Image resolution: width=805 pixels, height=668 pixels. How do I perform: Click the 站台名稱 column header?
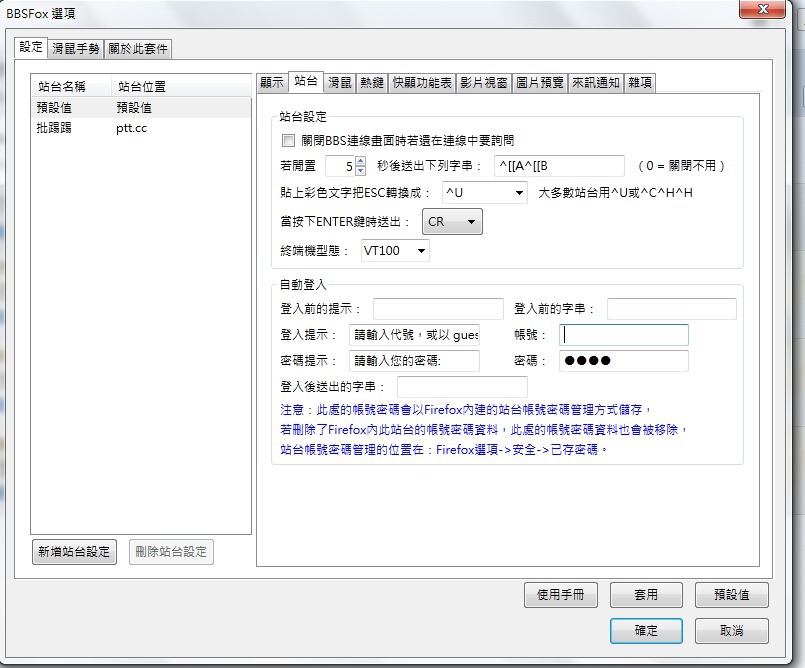(71, 86)
